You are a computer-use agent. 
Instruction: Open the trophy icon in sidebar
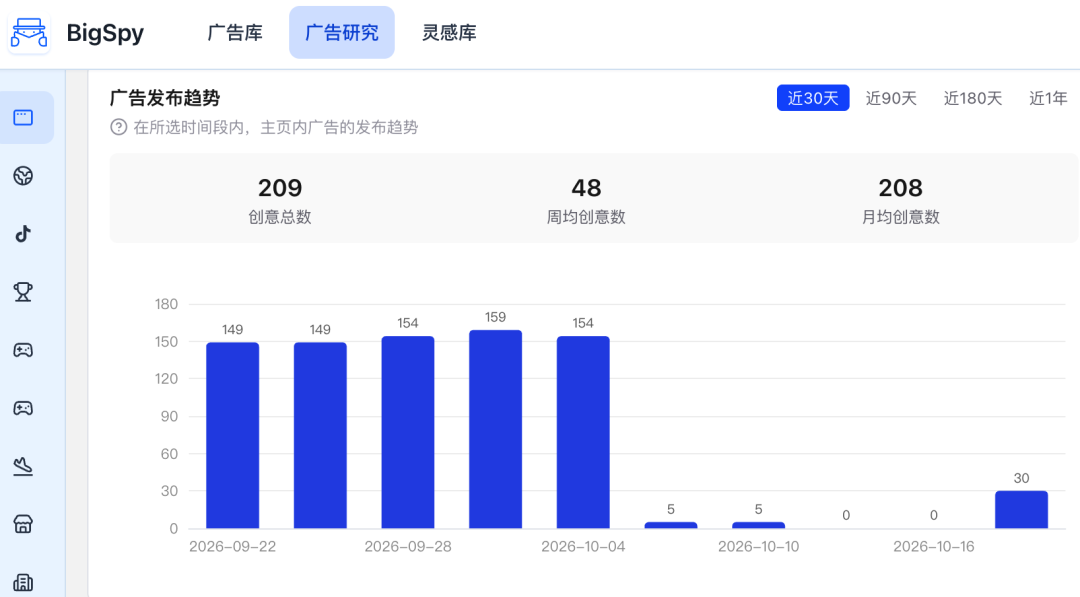23,292
